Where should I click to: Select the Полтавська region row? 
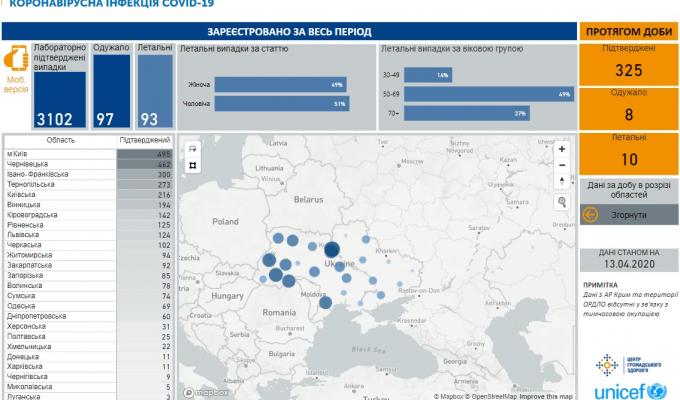[x=88, y=337]
